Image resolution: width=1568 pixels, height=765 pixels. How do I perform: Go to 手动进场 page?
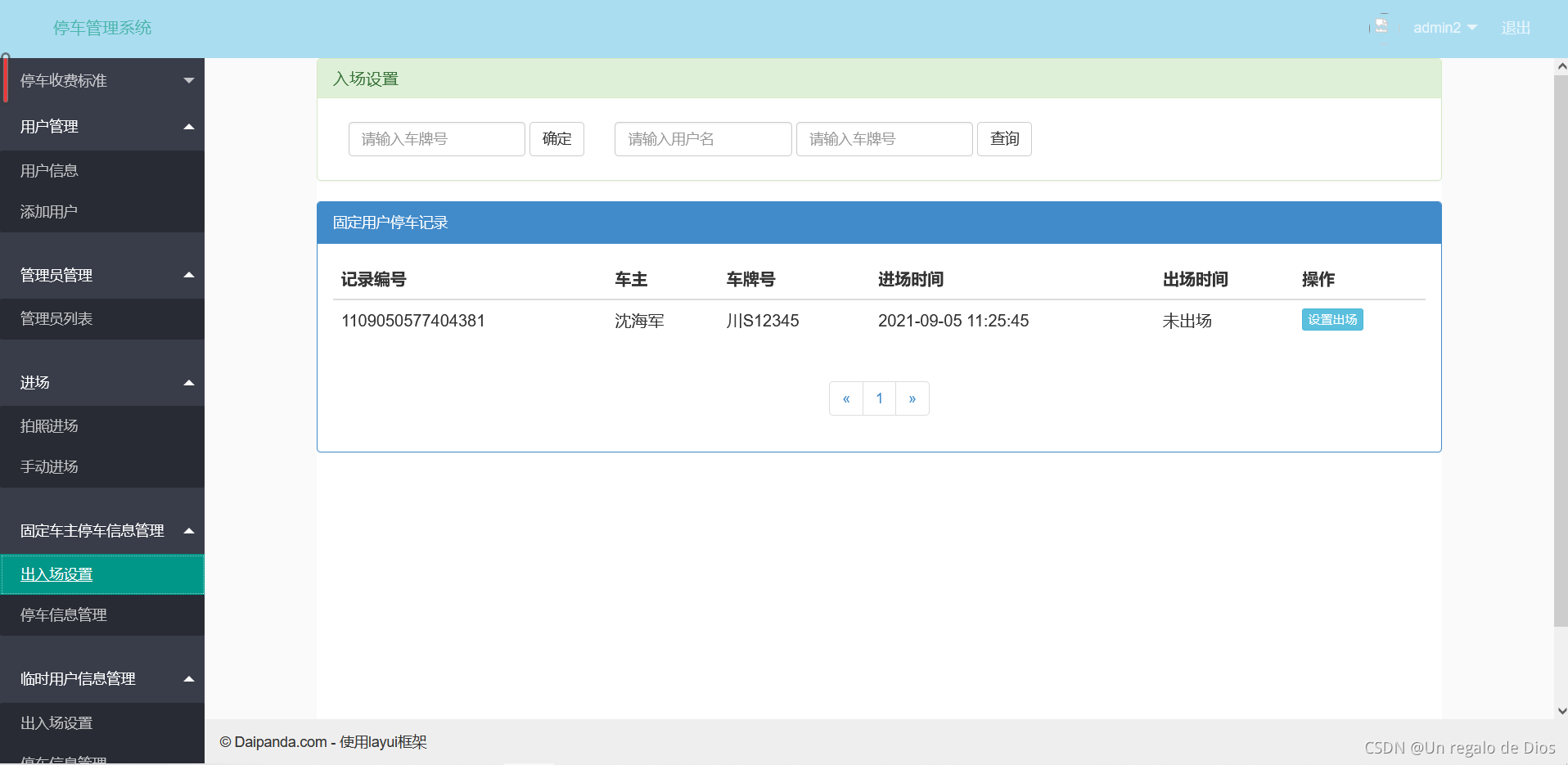pyautogui.click(x=102, y=467)
